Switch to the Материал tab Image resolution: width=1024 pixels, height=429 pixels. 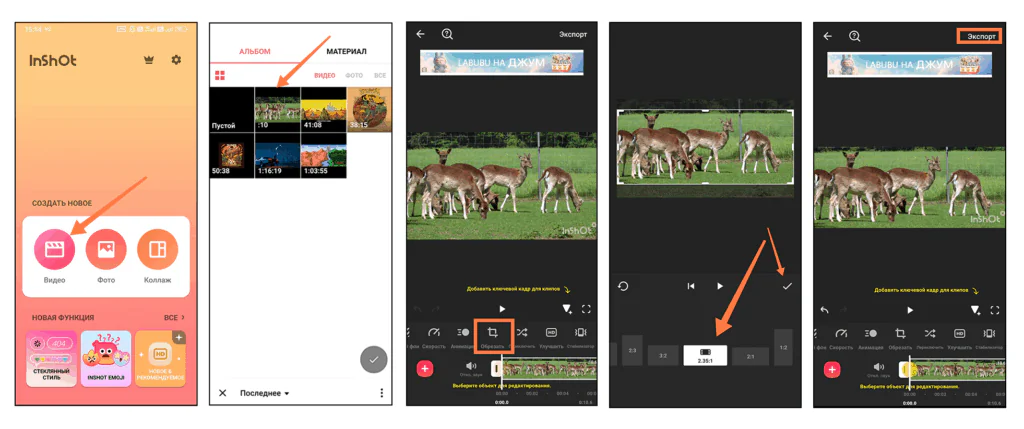(346, 51)
